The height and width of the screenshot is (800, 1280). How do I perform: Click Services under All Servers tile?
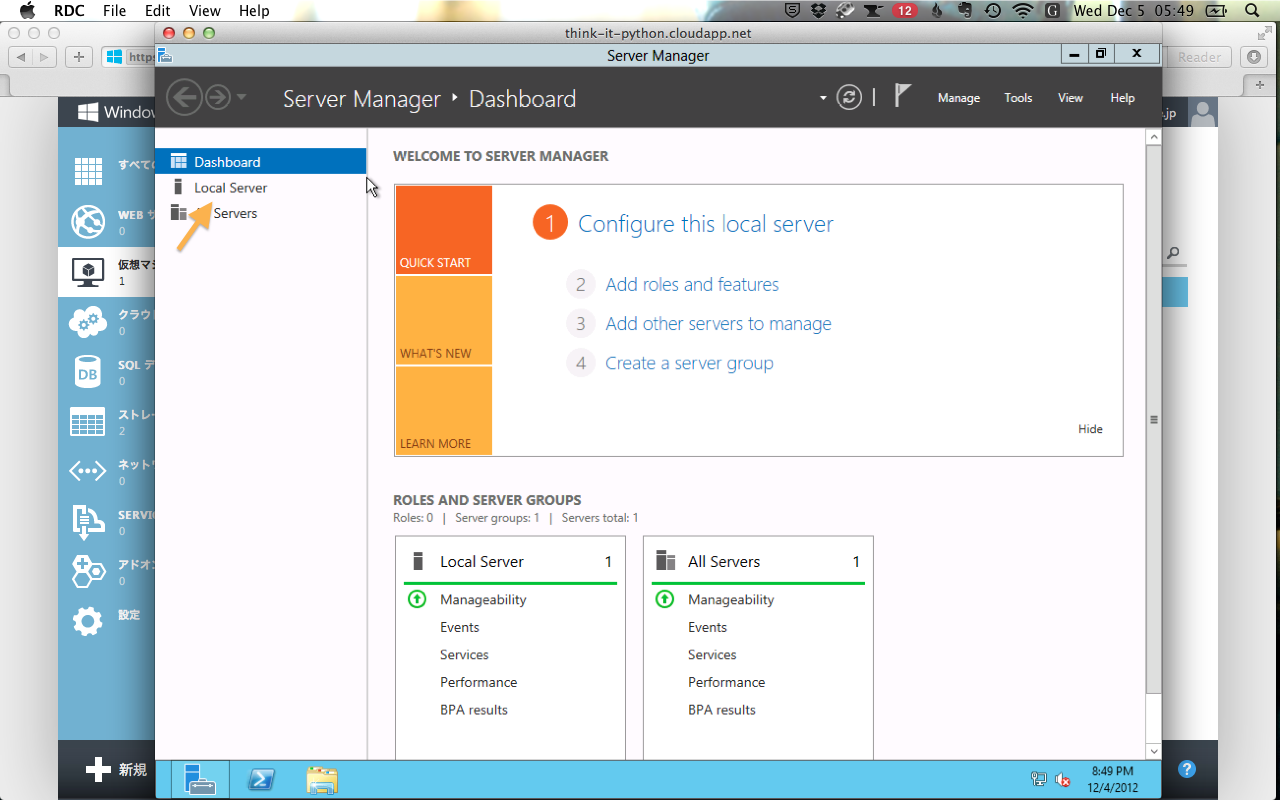point(712,655)
